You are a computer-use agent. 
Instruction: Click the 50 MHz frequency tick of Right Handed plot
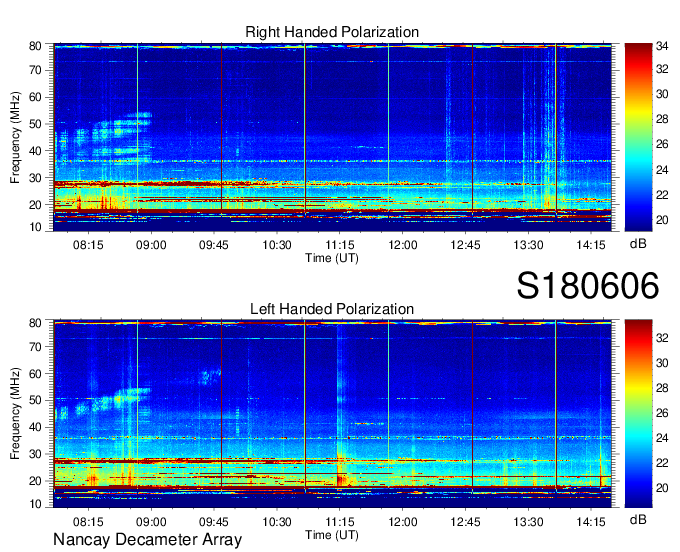pyautogui.click(x=35, y=124)
